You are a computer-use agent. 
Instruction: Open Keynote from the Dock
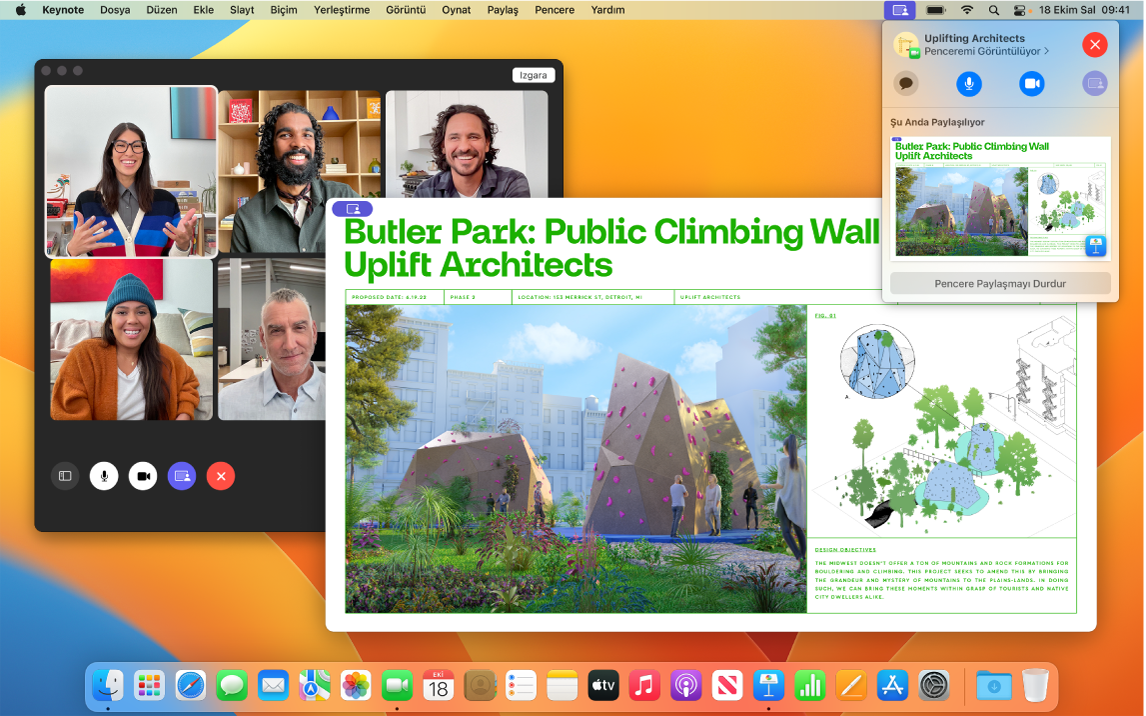(x=768, y=686)
